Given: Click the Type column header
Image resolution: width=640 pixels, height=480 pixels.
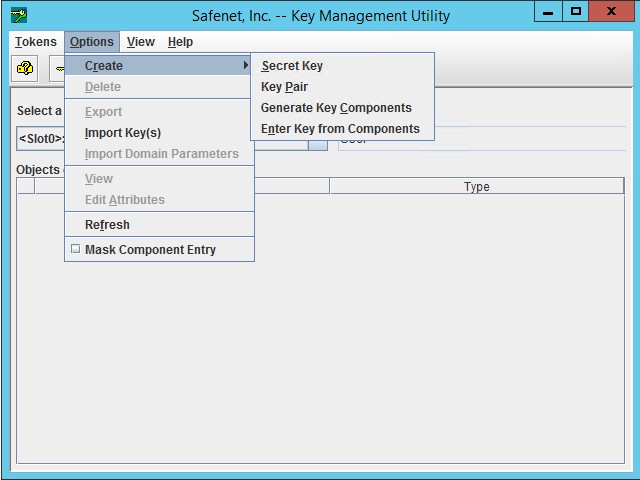Looking at the screenshot, I should coord(476,187).
